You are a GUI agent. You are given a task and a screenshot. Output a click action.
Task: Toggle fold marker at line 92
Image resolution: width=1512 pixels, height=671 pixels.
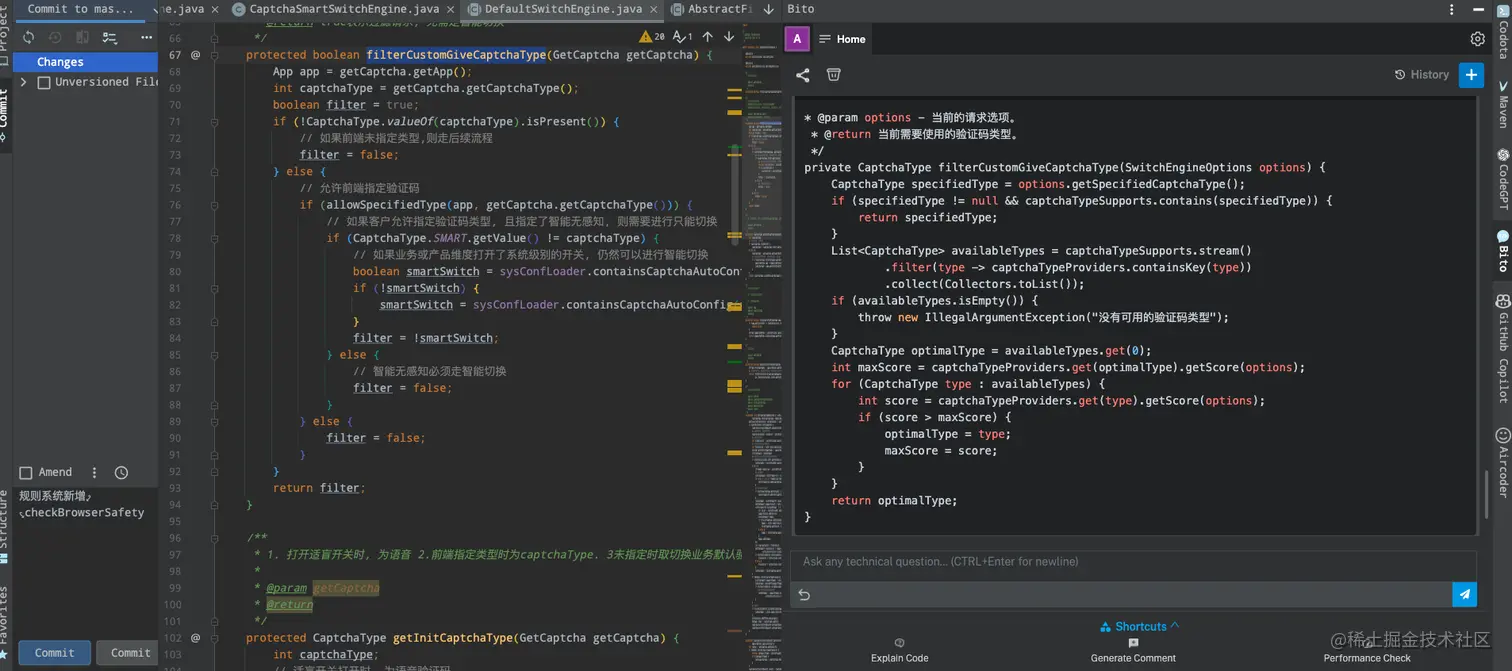[x=215, y=471]
